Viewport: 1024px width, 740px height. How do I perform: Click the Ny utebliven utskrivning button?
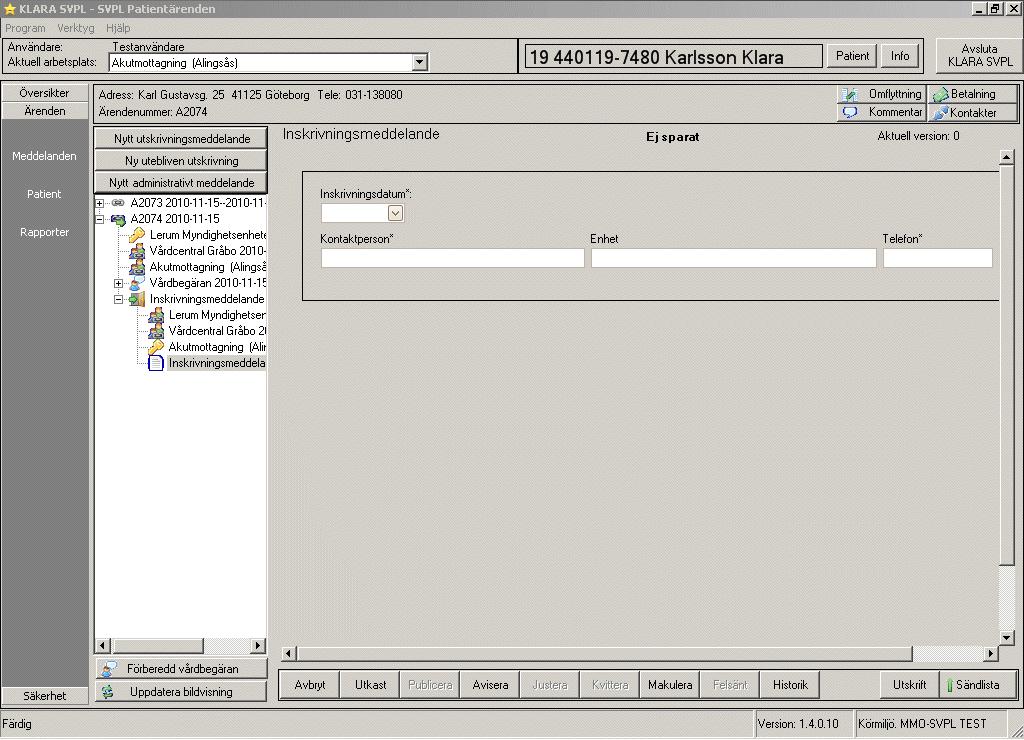182,161
